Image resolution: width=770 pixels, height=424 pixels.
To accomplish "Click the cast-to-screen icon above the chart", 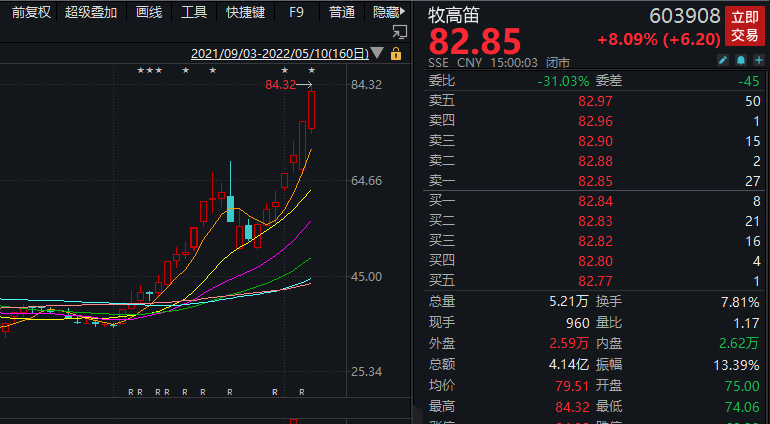I will pyautogui.click(x=400, y=32).
